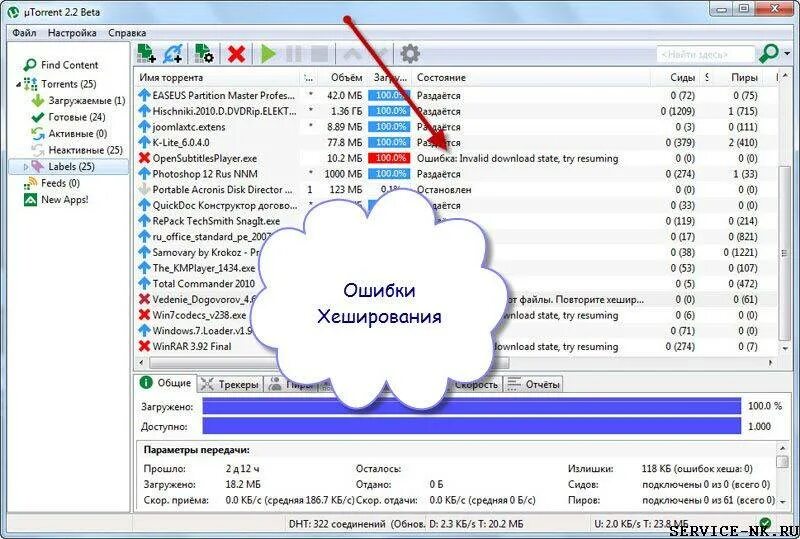The height and width of the screenshot is (539, 800).
Task: Switch to the Отчёты tab
Action: pyautogui.click(x=533, y=384)
